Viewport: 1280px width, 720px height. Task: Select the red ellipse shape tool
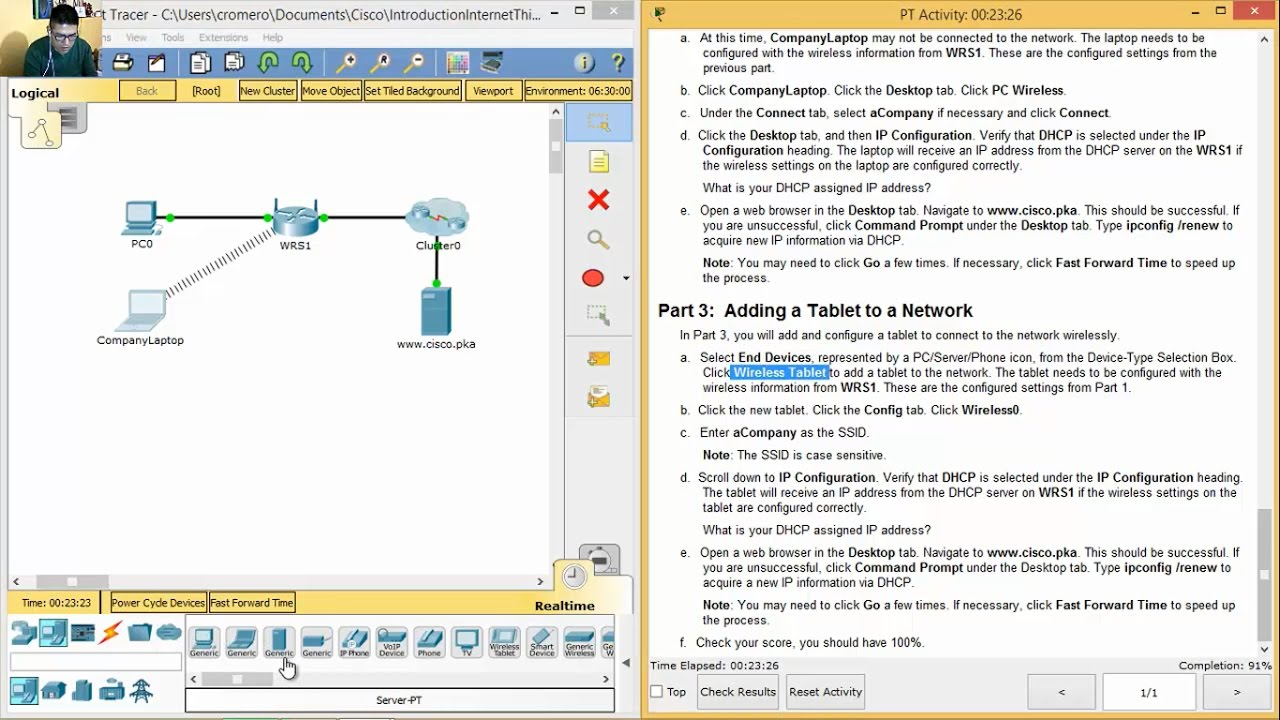pos(593,278)
